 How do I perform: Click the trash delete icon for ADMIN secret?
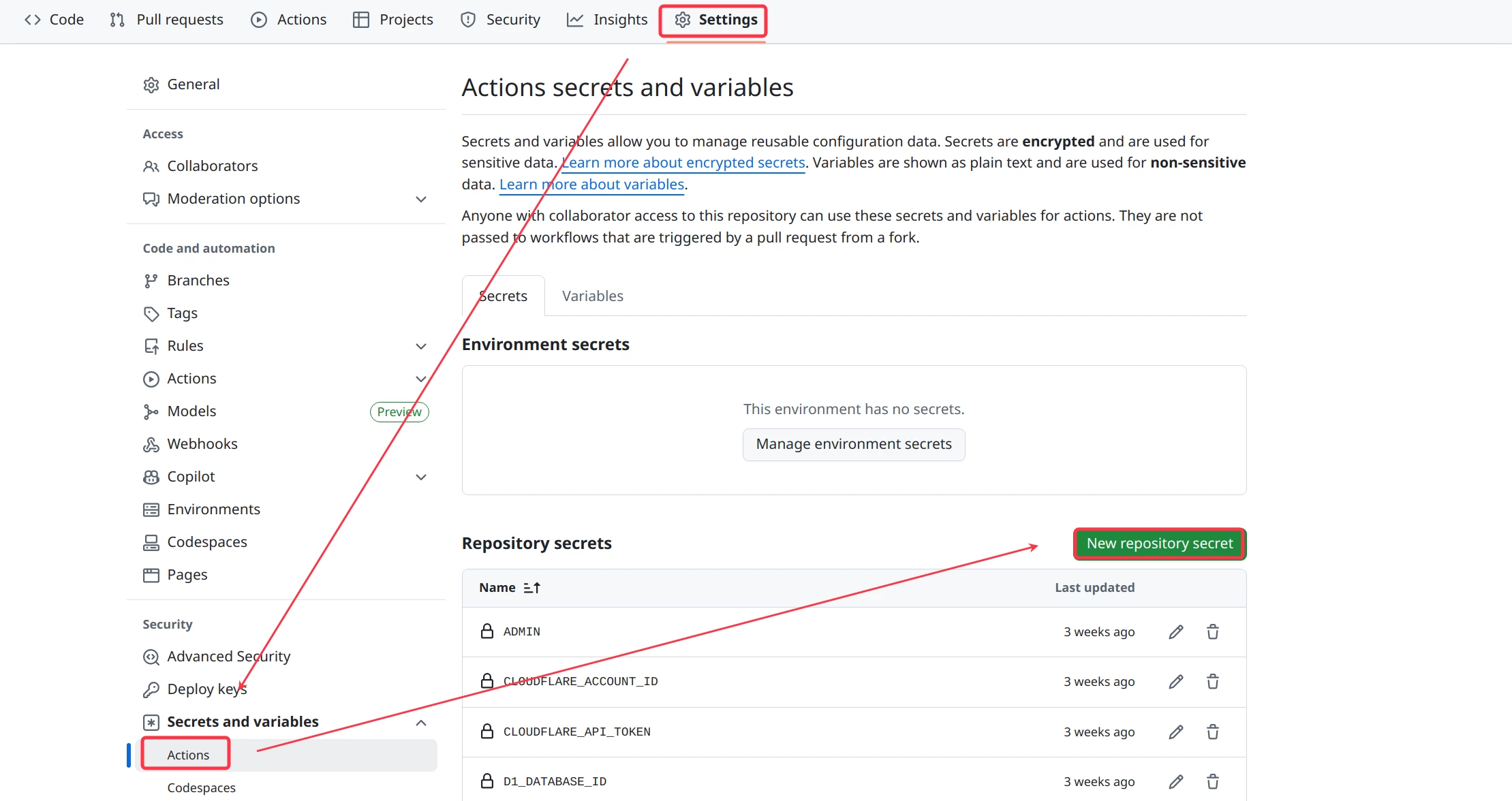(1212, 632)
